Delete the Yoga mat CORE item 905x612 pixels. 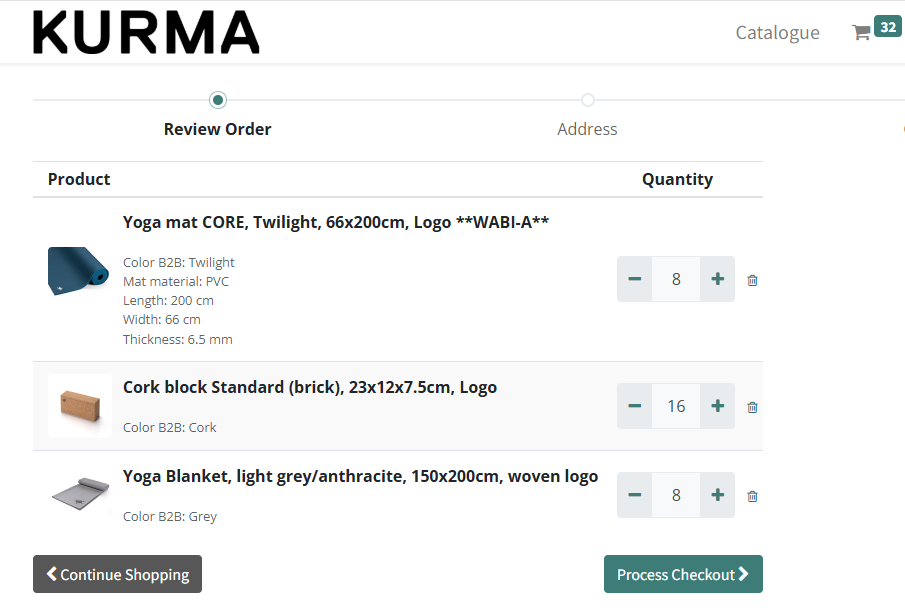(752, 280)
